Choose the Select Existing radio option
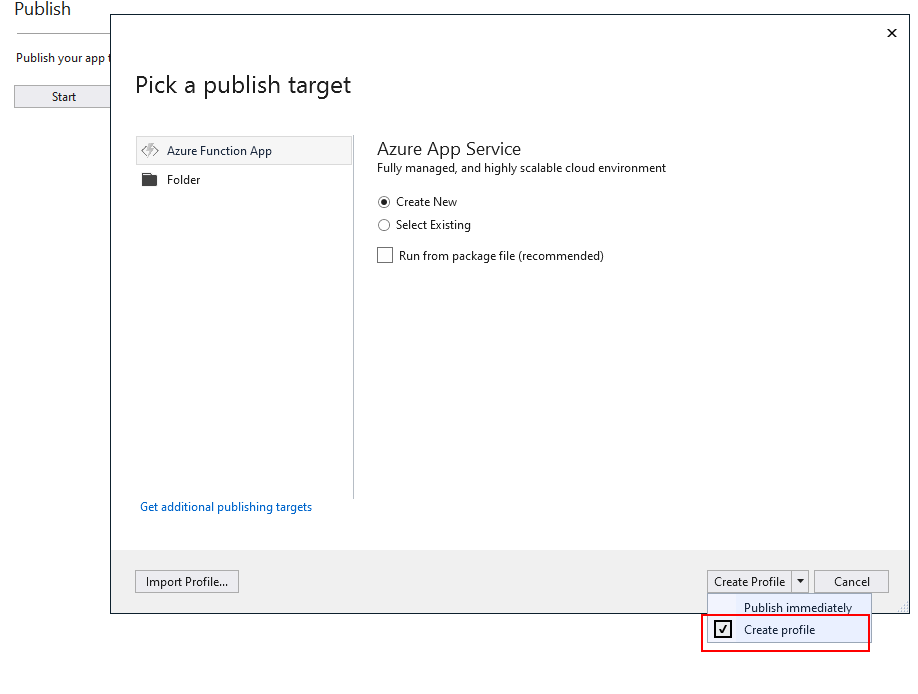The width and height of the screenshot is (918, 694). pos(384,225)
